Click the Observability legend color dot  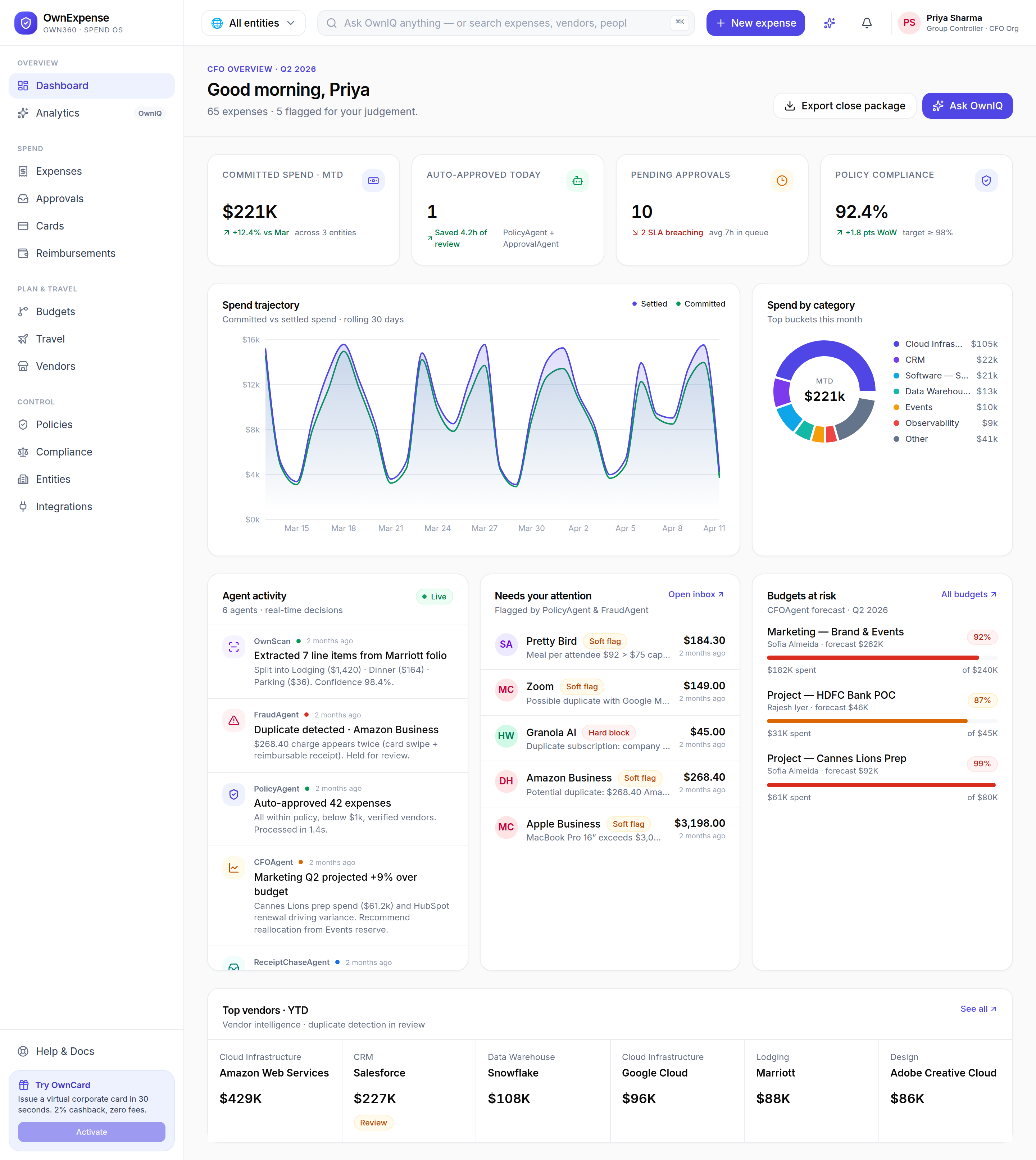point(896,423)
